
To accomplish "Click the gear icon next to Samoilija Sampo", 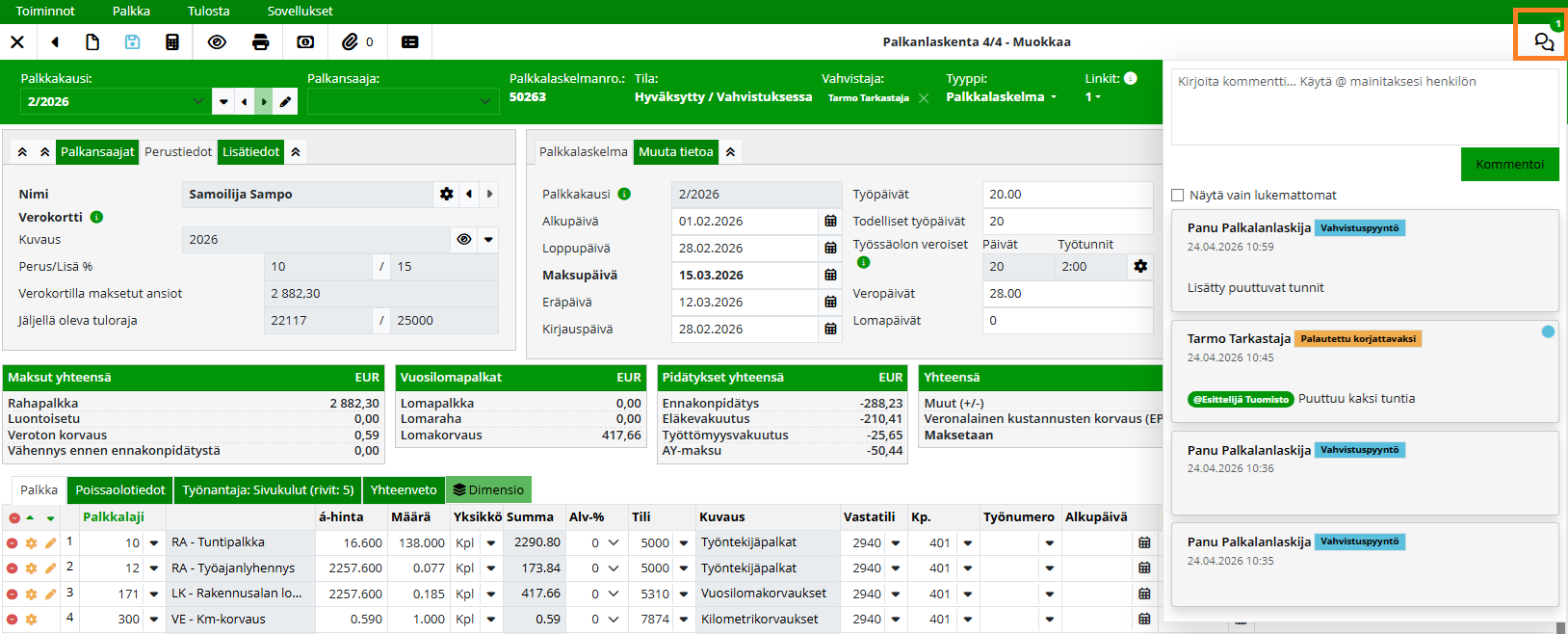I will [x=447, y=194].
